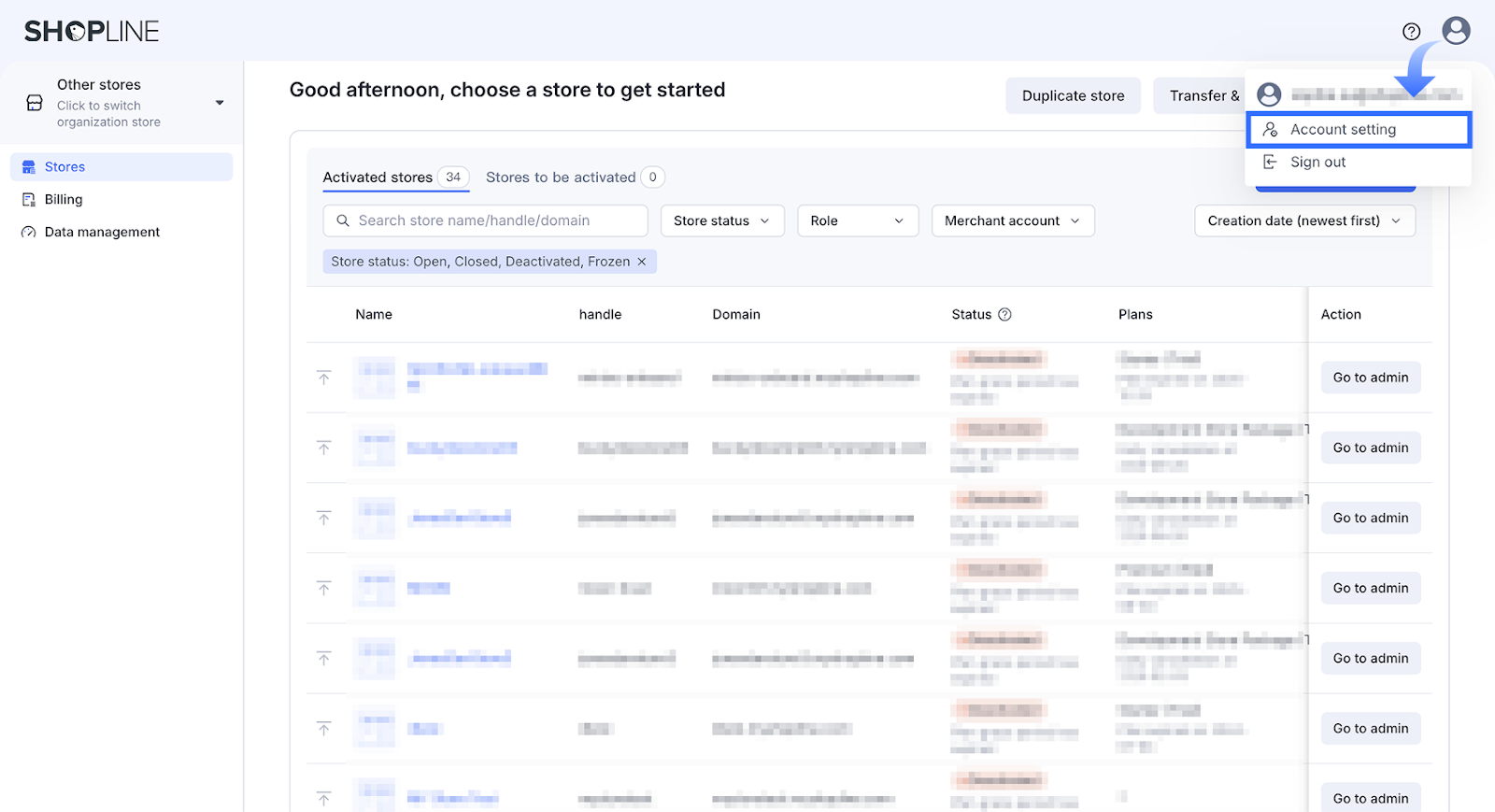Open Billing in the sidebar

(64, 200)
